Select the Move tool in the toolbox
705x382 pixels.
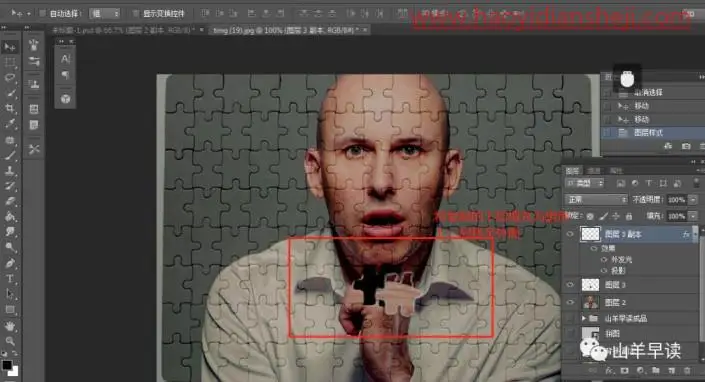pos(9,47)
